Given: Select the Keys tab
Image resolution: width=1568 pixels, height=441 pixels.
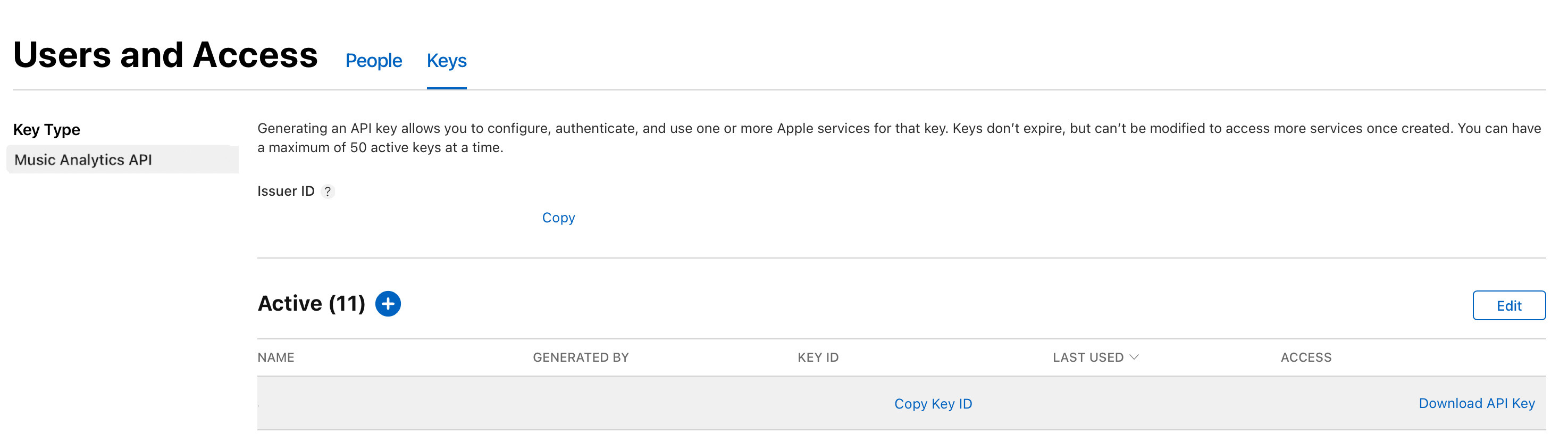Looking at the screenshot, I should point(446,61).
